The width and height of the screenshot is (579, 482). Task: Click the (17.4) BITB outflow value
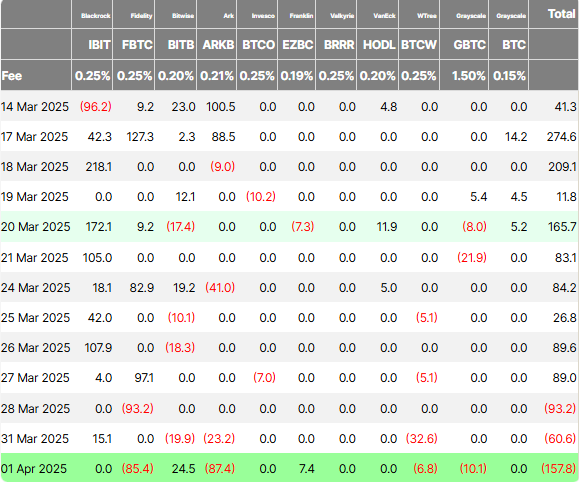[181, 226]
